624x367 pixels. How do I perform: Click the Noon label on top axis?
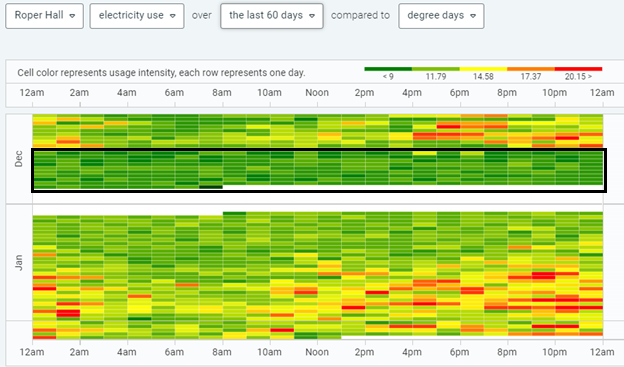point(317,93)
